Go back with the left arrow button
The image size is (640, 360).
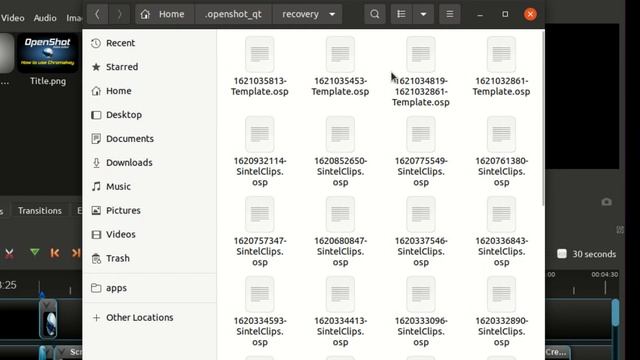pos(97,14)
